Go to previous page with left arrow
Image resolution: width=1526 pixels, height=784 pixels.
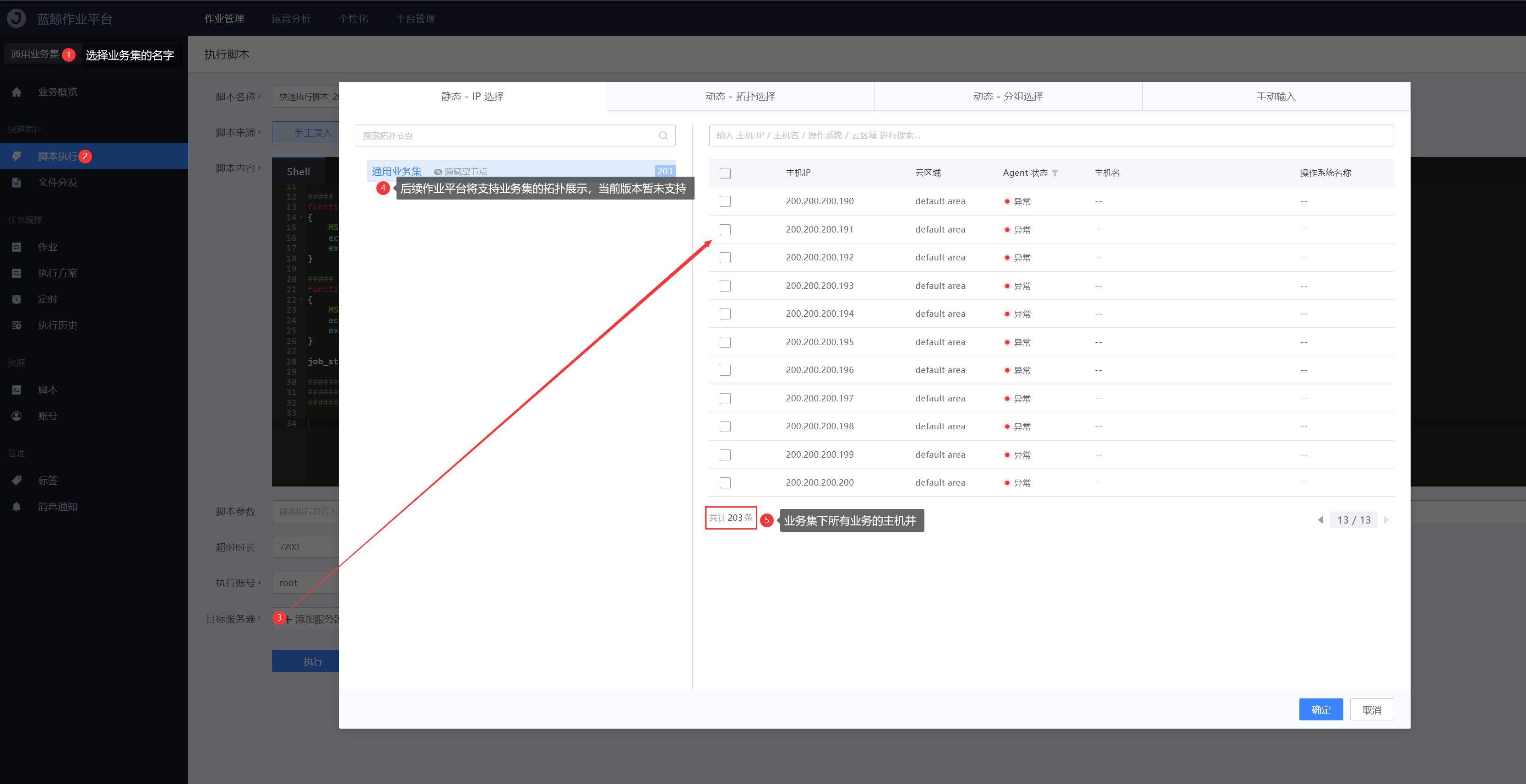[1320, 520]
